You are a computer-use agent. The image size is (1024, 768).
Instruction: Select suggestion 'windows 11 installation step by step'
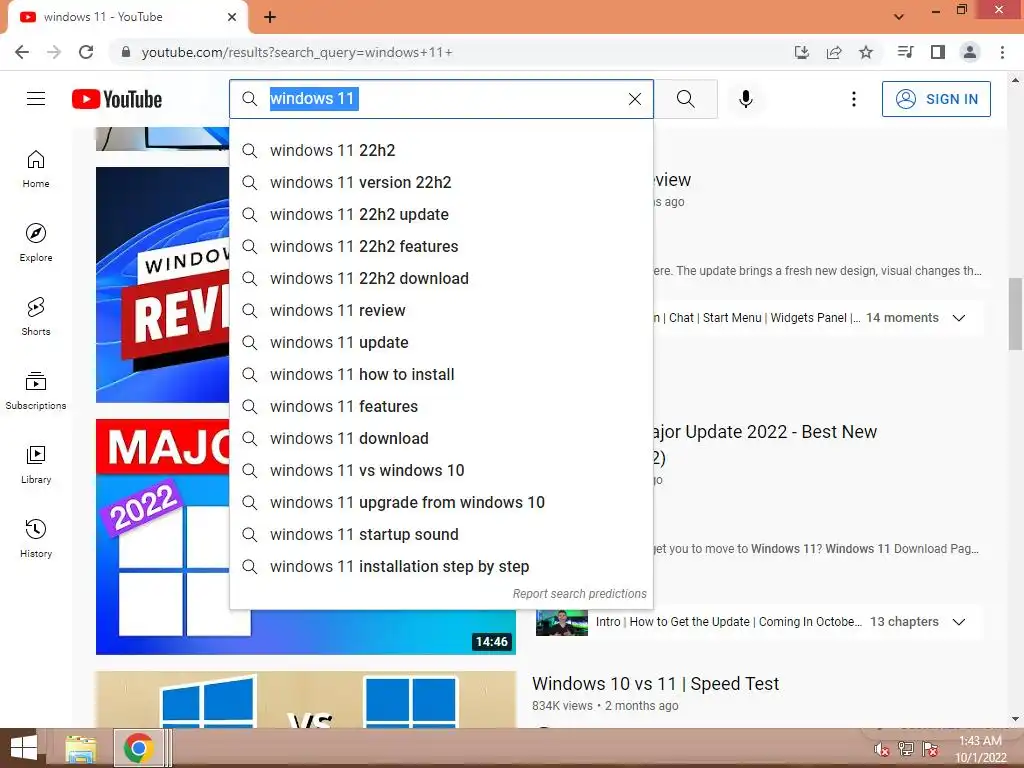click(x=441, y=566)
